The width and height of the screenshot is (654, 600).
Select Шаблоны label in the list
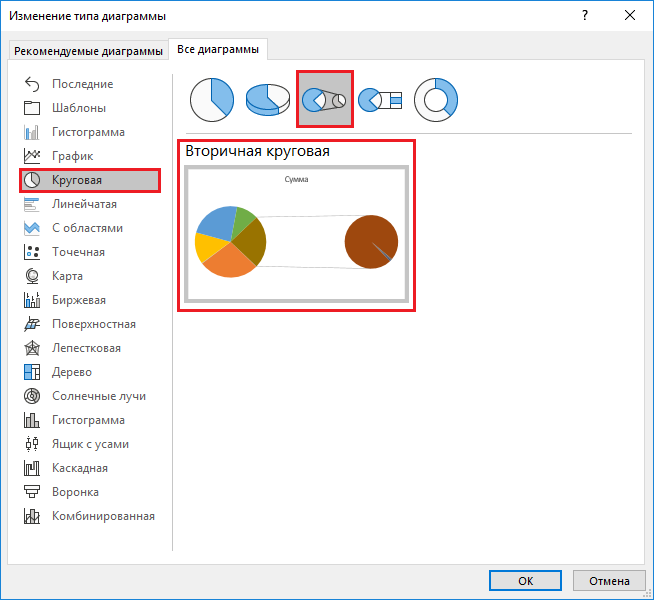[79, 108]
